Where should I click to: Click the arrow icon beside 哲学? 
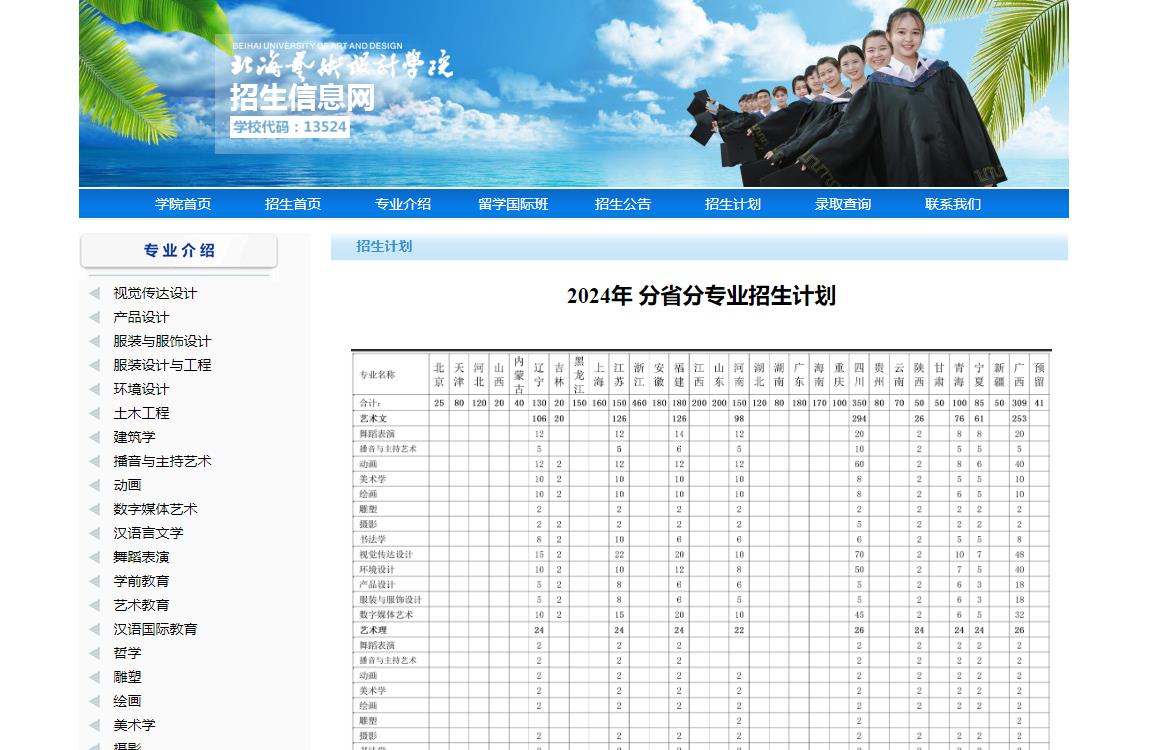pyautogui.click(x=95, y=653)
